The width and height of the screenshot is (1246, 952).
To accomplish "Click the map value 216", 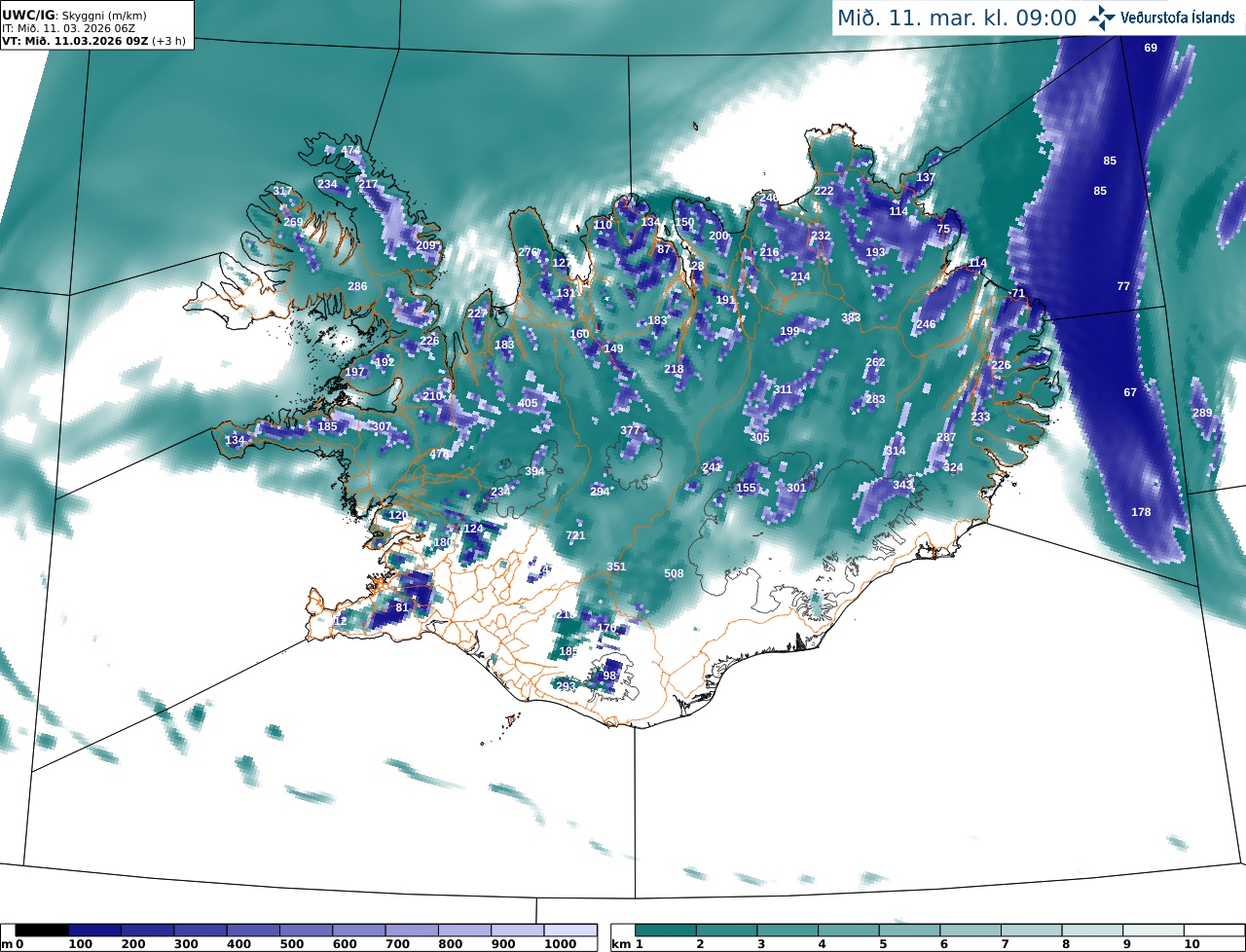I will pyautogui.click(x=770, y=252).
